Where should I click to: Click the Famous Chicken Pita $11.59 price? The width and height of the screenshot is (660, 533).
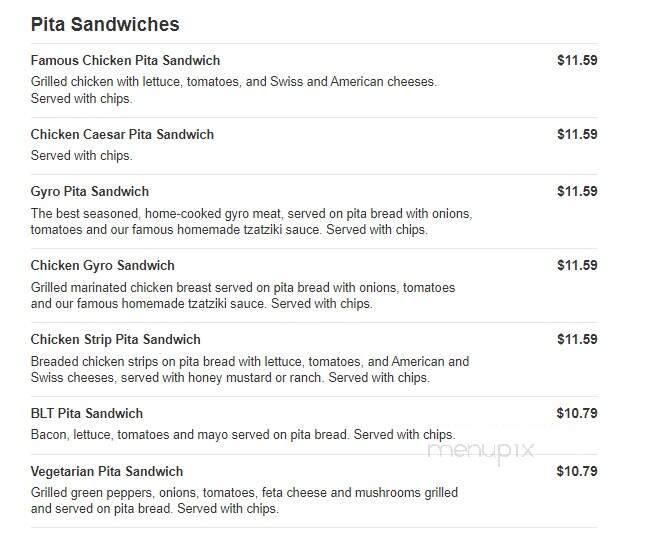577,60
